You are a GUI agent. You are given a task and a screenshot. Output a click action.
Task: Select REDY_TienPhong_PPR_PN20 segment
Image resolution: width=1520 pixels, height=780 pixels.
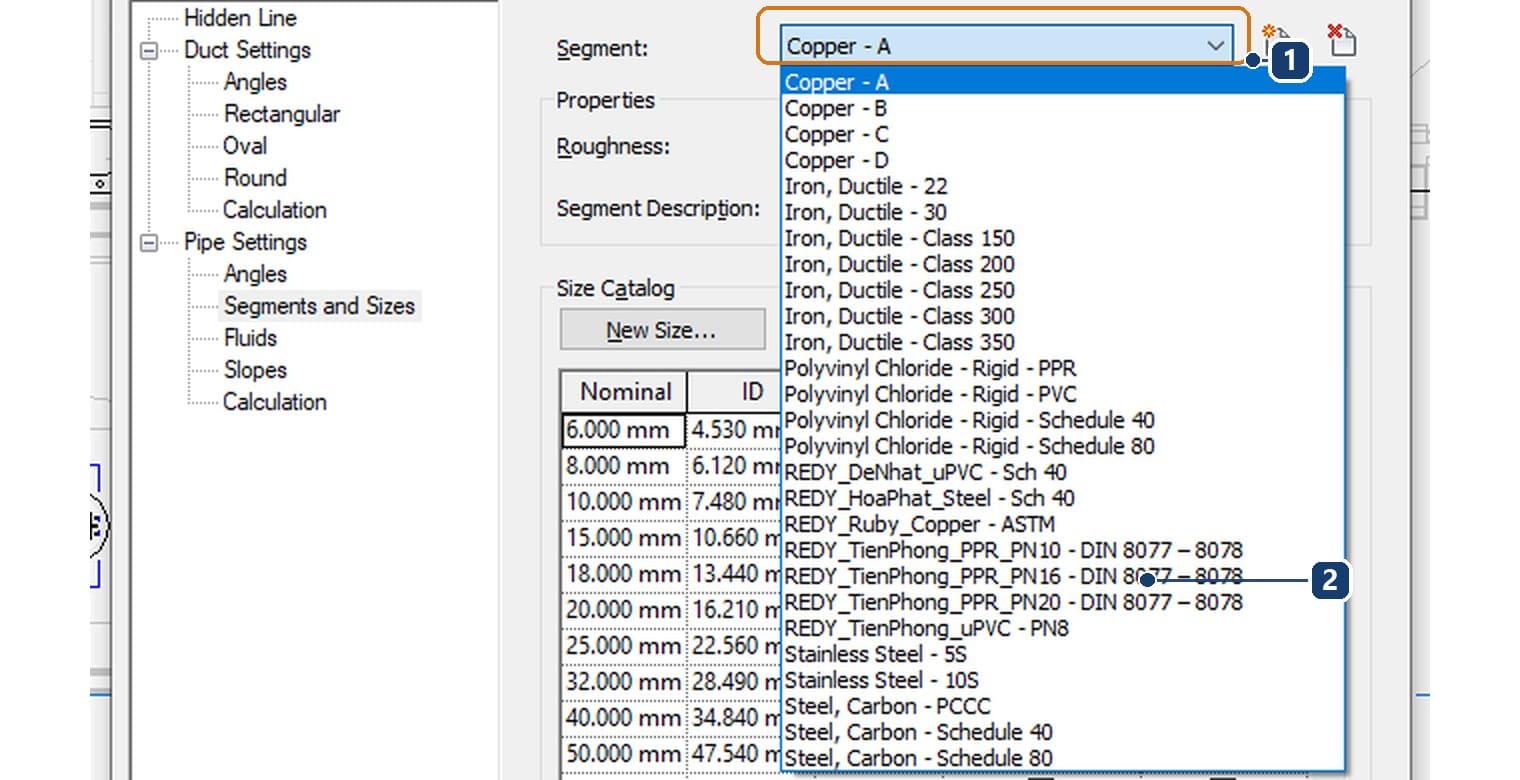click(1063, 602)
